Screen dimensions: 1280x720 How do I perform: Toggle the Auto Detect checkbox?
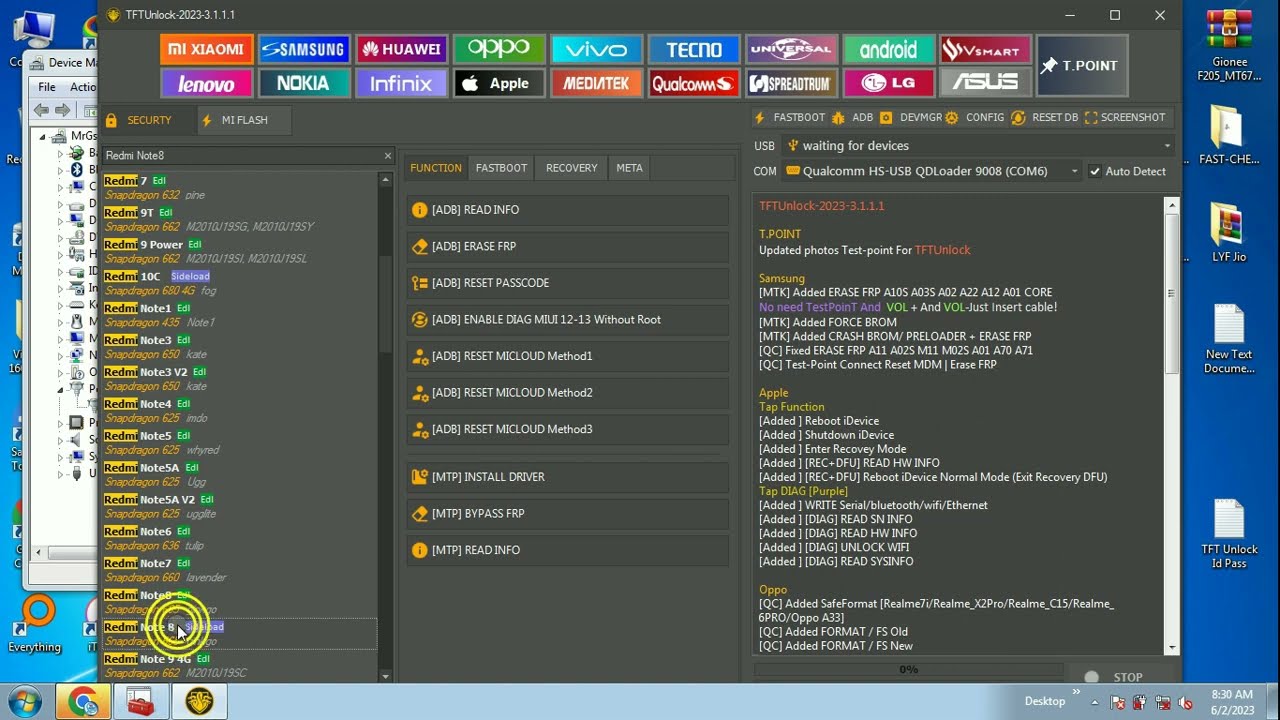pos(1095,171)
